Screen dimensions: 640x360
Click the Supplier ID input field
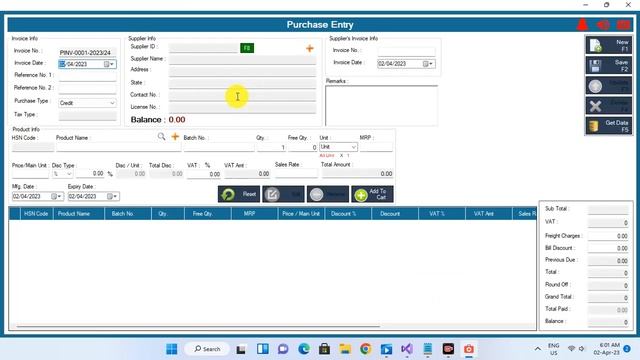[x=203, y=48]
